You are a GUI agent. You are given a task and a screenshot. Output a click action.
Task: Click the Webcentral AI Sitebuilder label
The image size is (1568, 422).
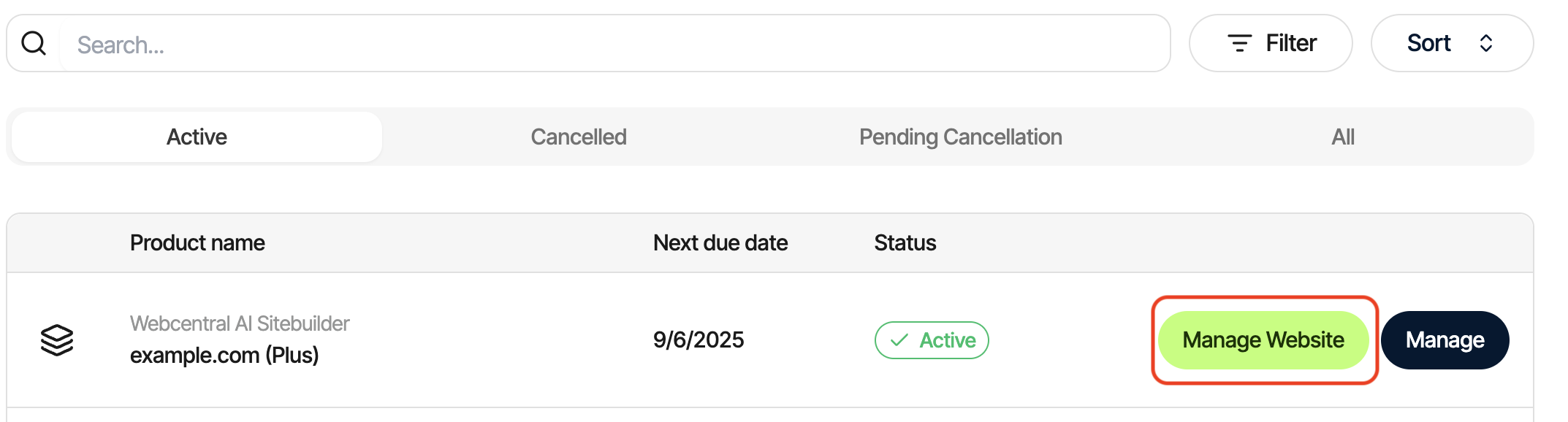[x=240, y=323]
